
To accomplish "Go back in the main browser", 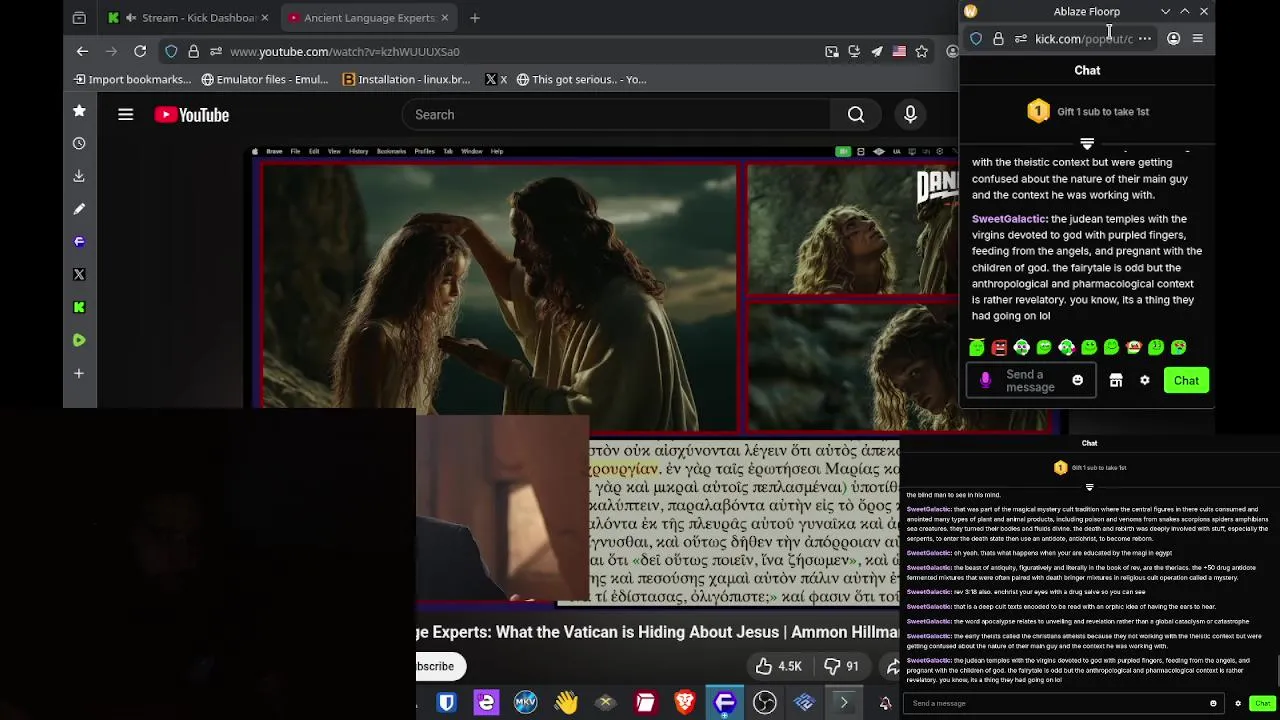I will click(x=83, y=51).
